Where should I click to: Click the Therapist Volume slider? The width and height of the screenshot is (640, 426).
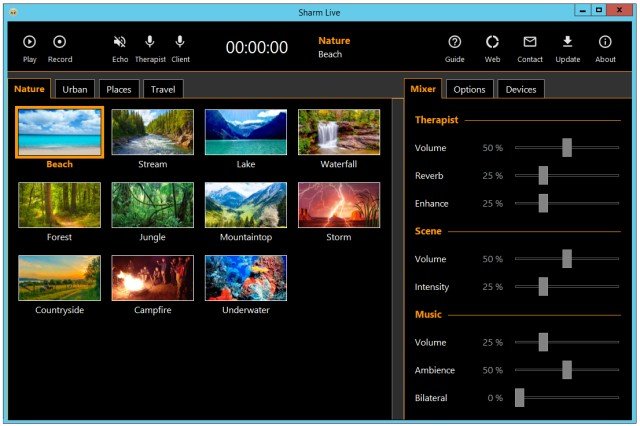pyautogui.click(x=567, y=148)
